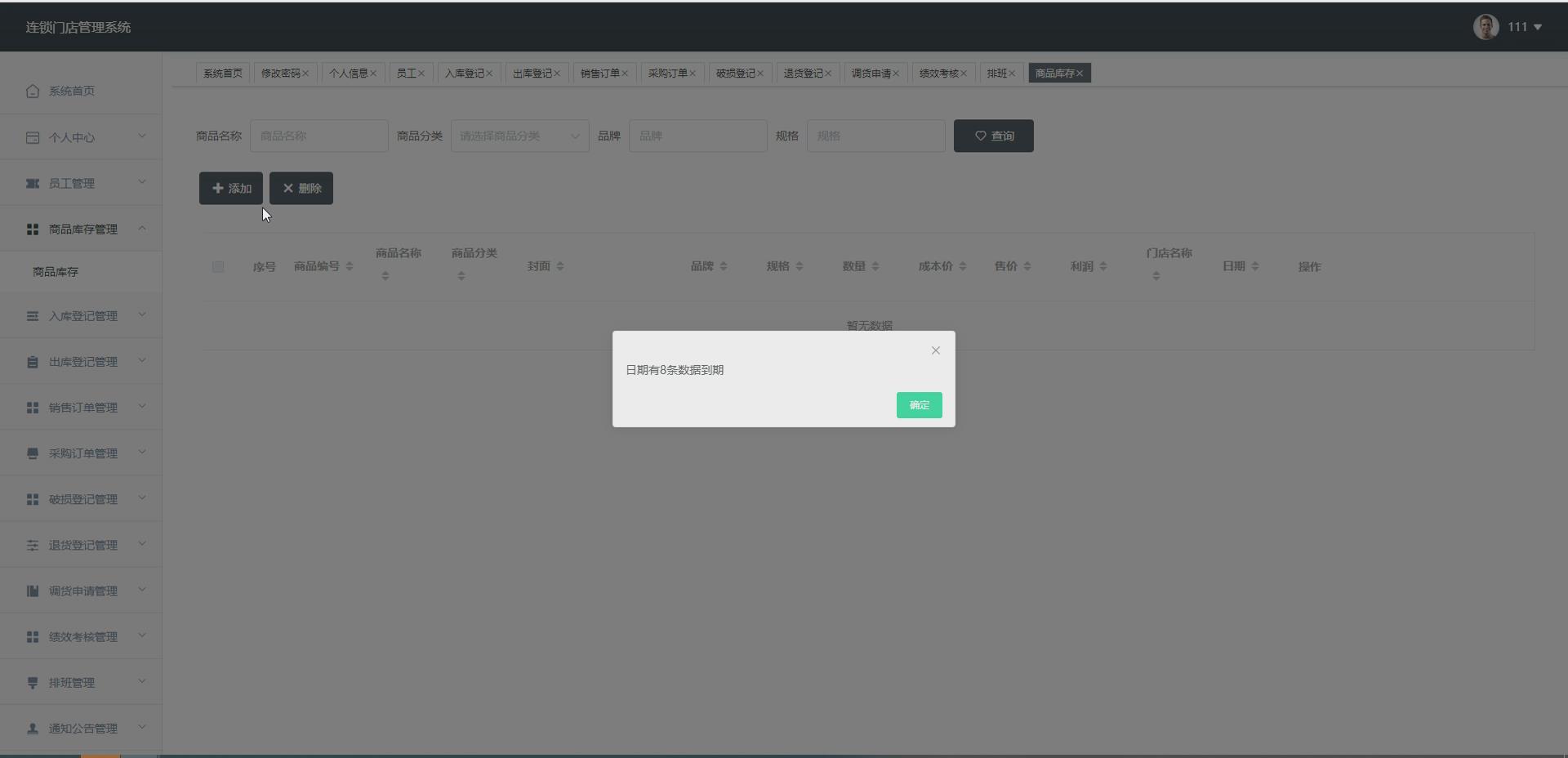Switch to the 系统首页 tab
Image resolution: width=1568 pixels, height=758 pixels.
(222, 74)
